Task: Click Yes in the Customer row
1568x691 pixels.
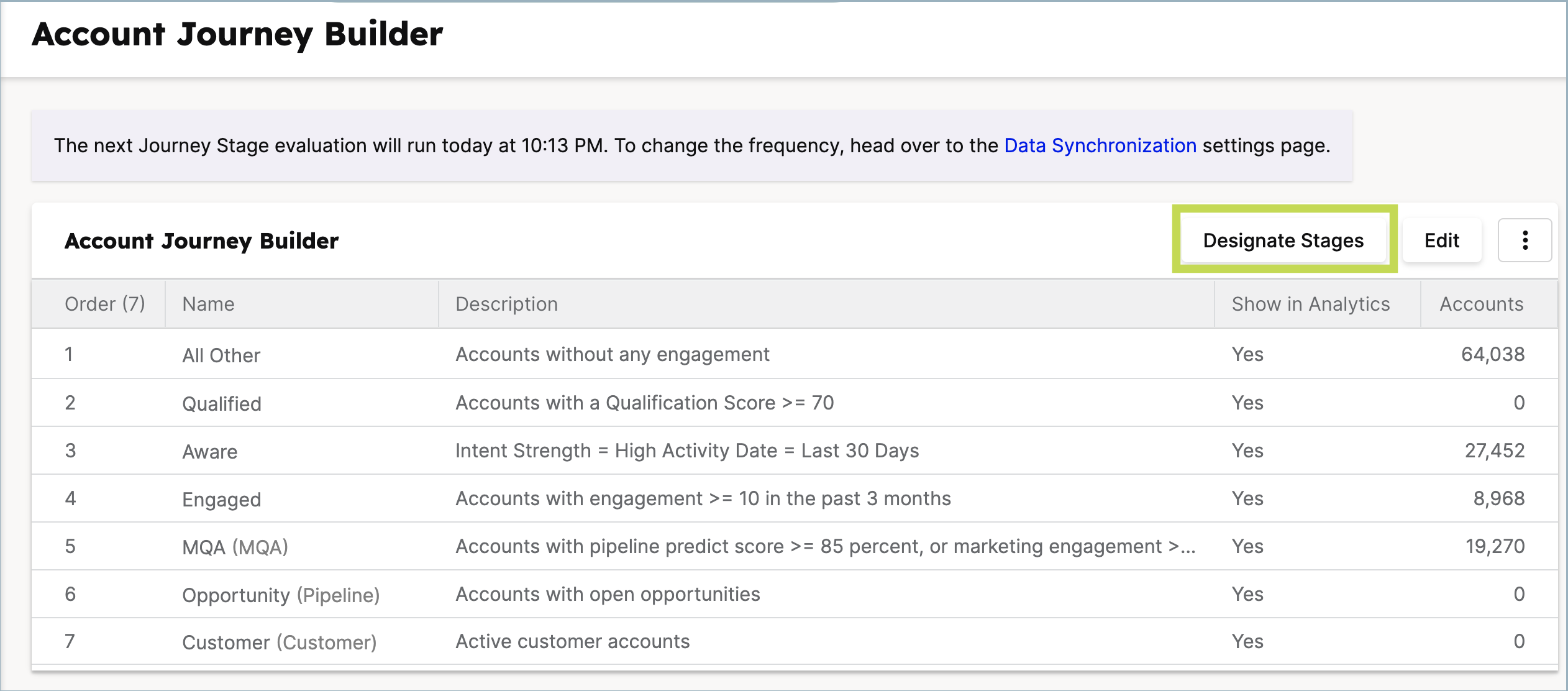Action: click(x=1247, y=641)
